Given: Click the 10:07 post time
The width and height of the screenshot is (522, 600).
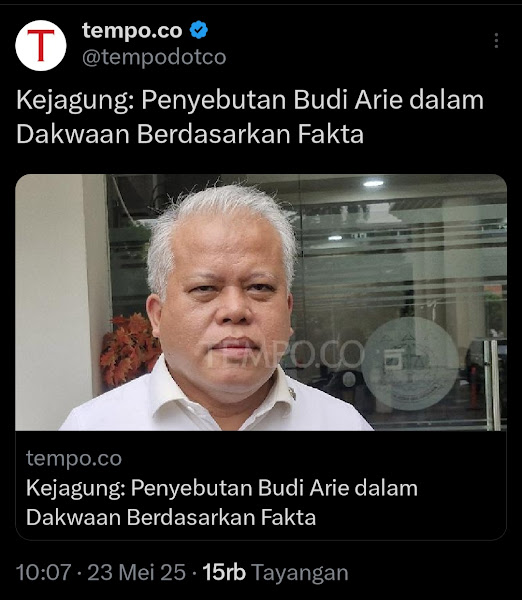Looking at the screenshot, I should pyautogui.click(x=44, y=573).
